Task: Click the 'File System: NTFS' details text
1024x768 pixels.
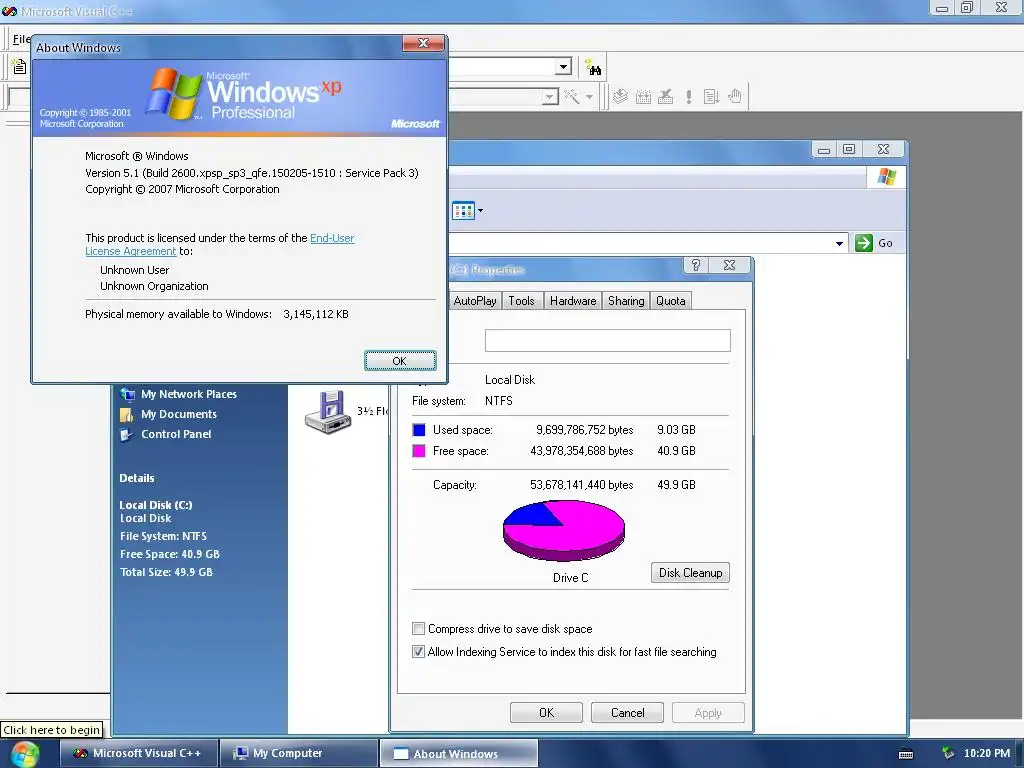Action: [163, 536]
